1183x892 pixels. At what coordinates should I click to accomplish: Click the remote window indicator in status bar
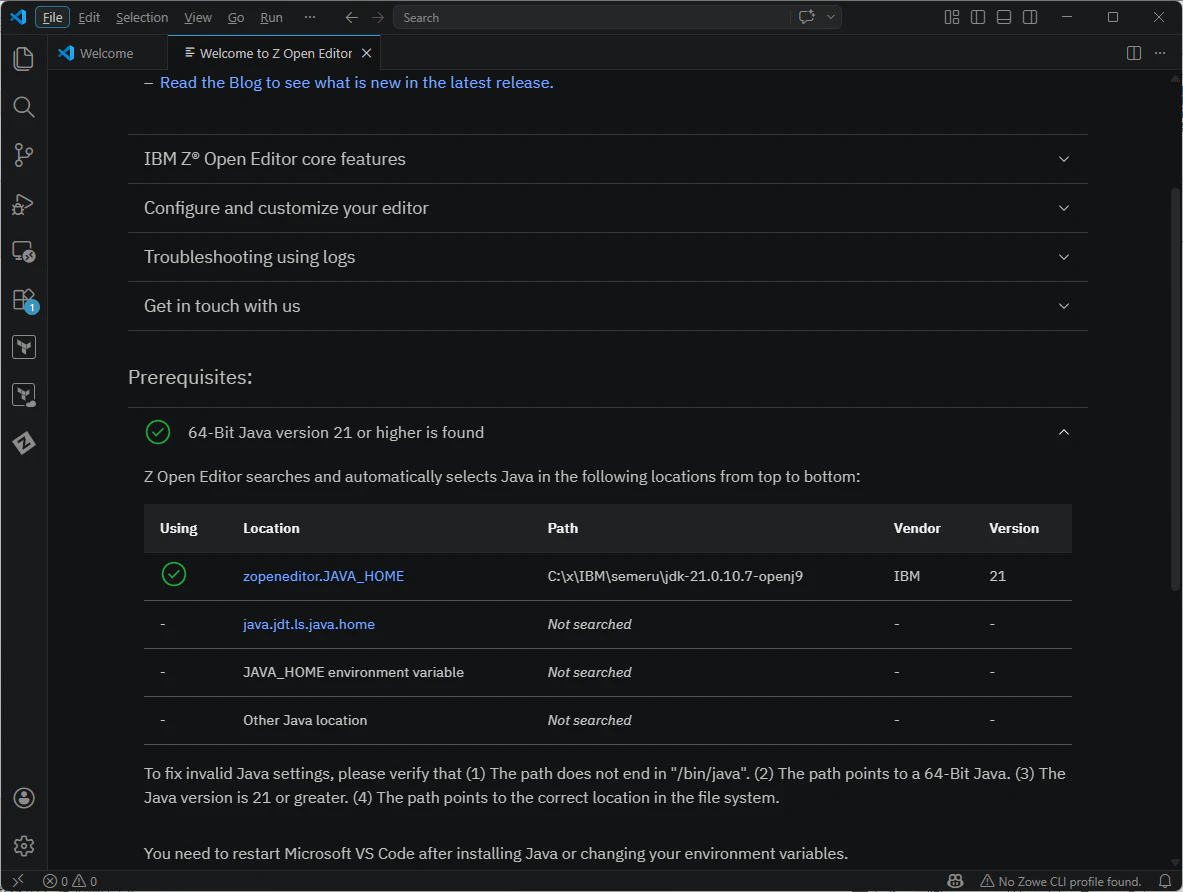pyautogui.click(x=18, y=881)
